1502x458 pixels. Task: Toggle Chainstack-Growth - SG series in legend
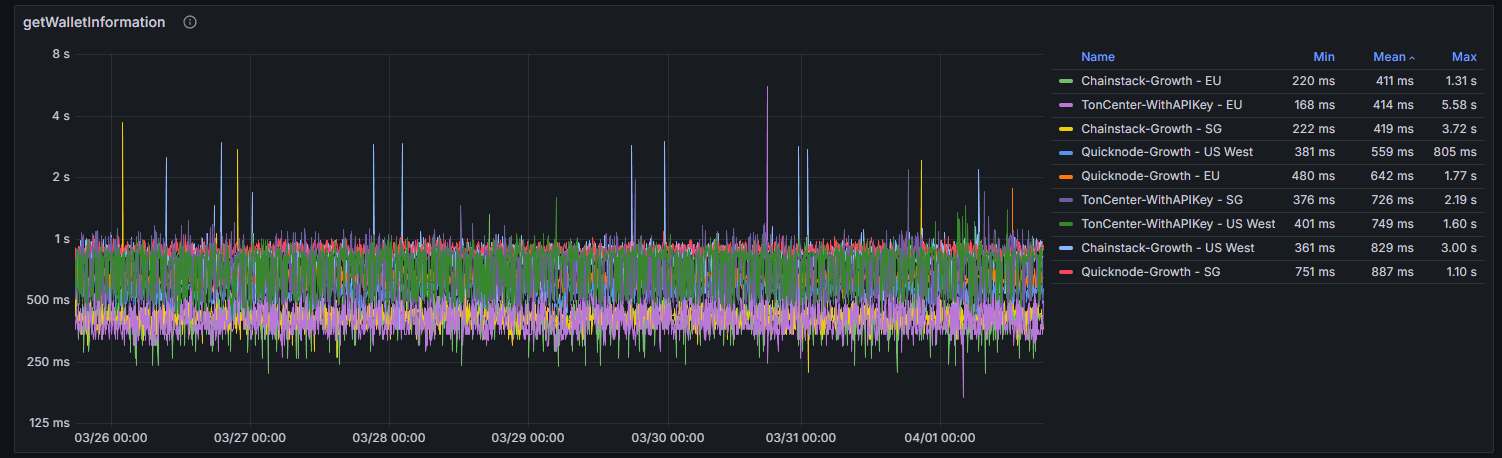click(1151, 129)
